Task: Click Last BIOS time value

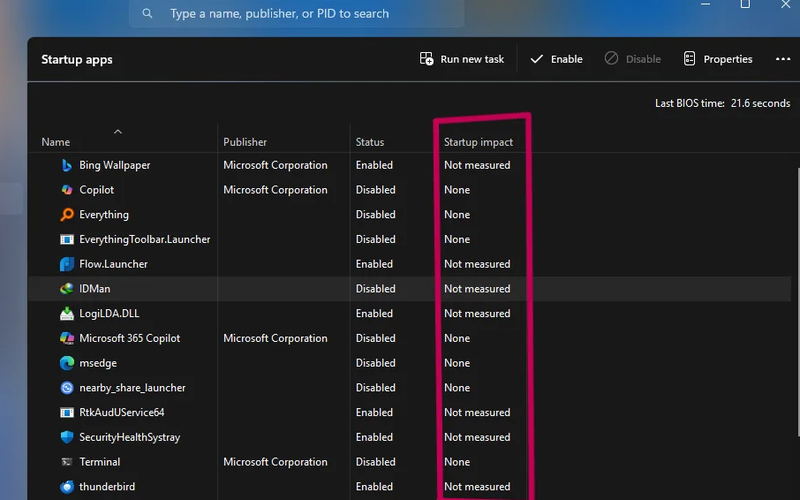Action: [760, 103]
